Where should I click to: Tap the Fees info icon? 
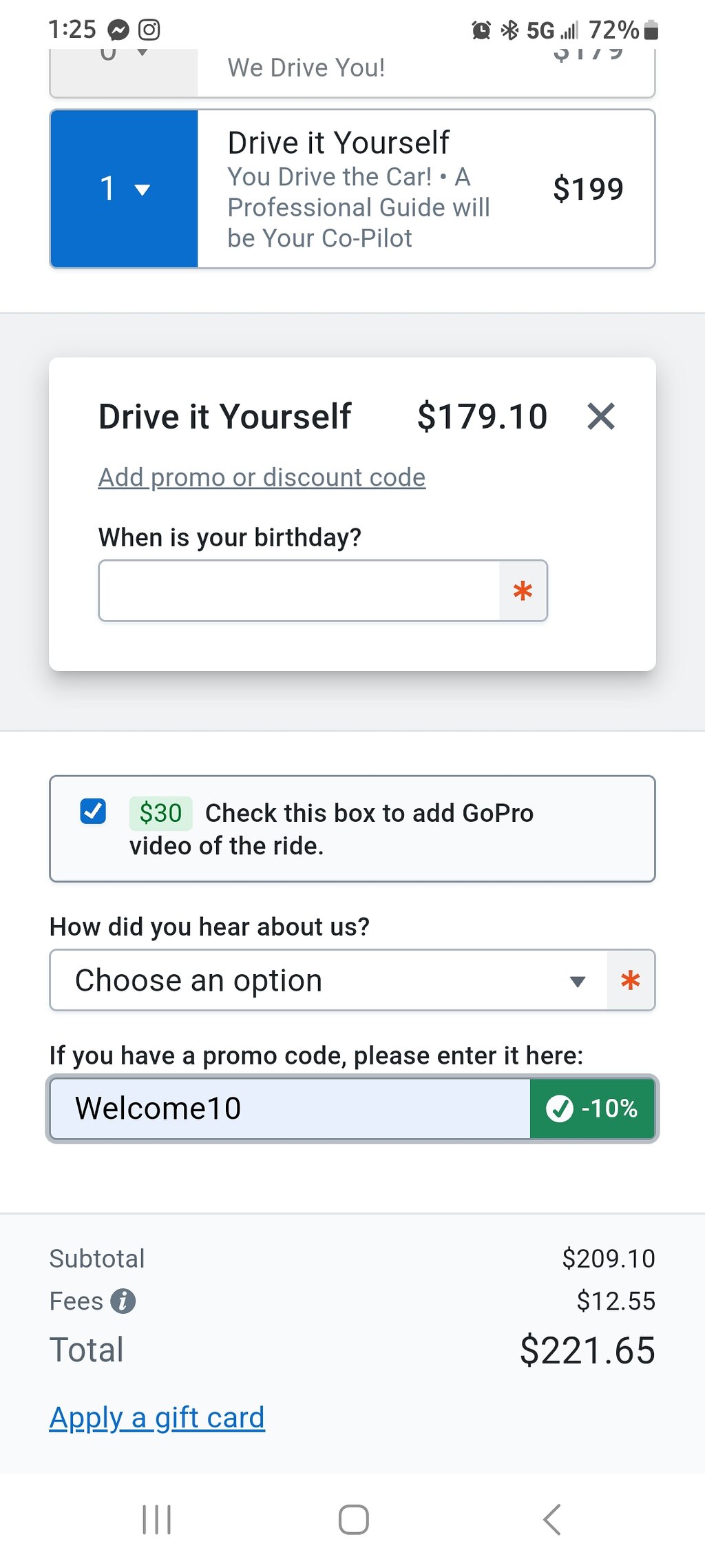tap(123, 1301)
